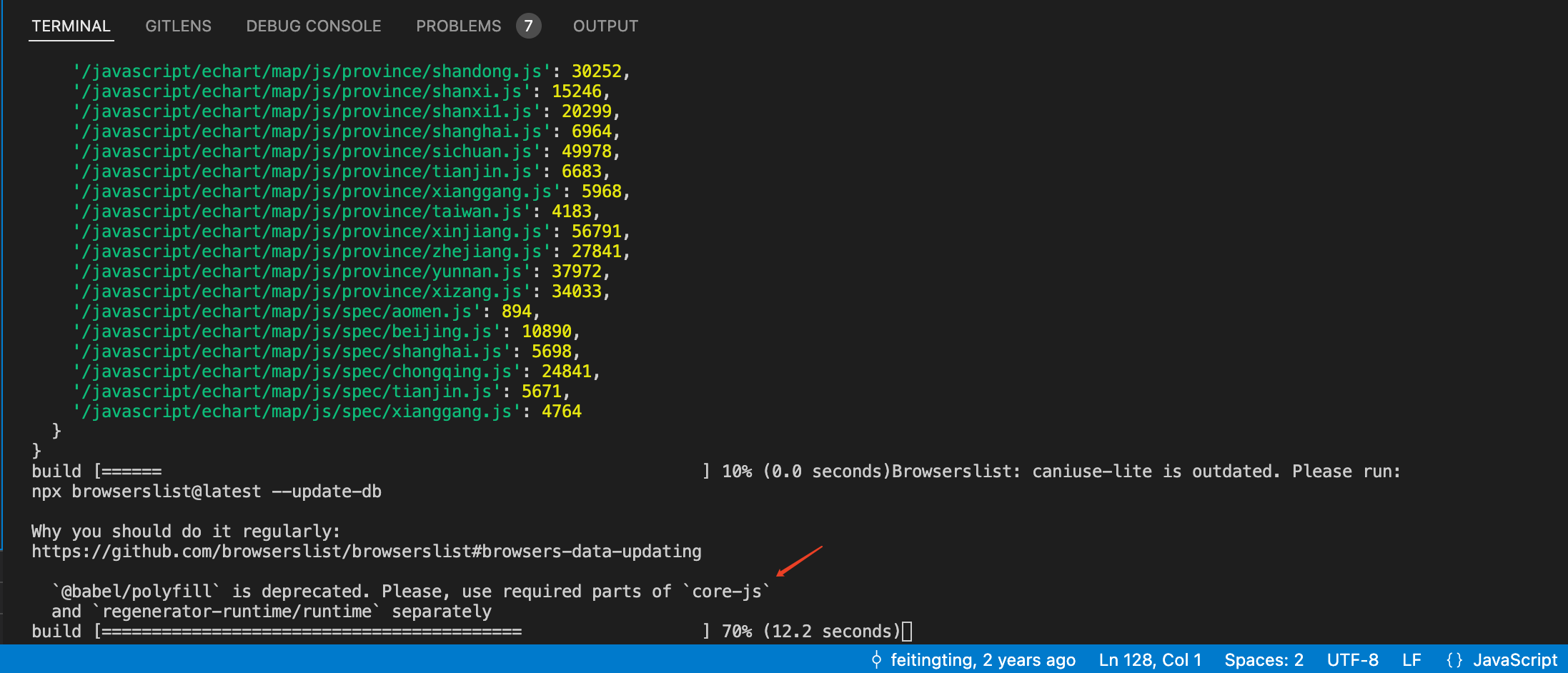Change indentation via 'Spaces: 2'

[x=1264, y=659]
